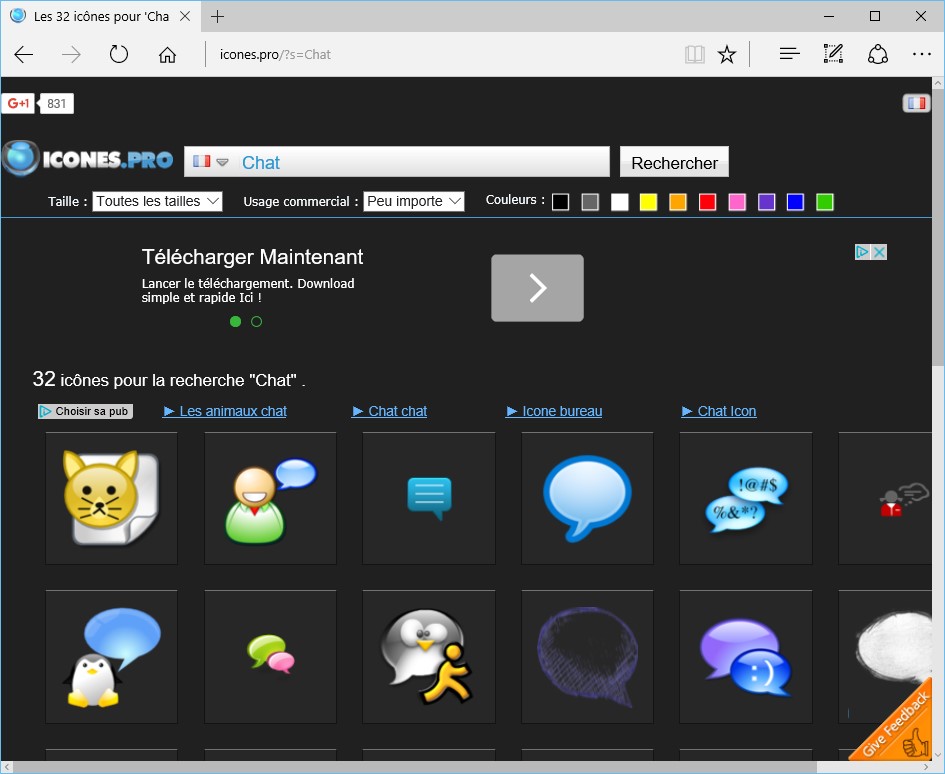
Task: Click the browser Refresh button
Action: pyautogui.click(x=119, y=54)
